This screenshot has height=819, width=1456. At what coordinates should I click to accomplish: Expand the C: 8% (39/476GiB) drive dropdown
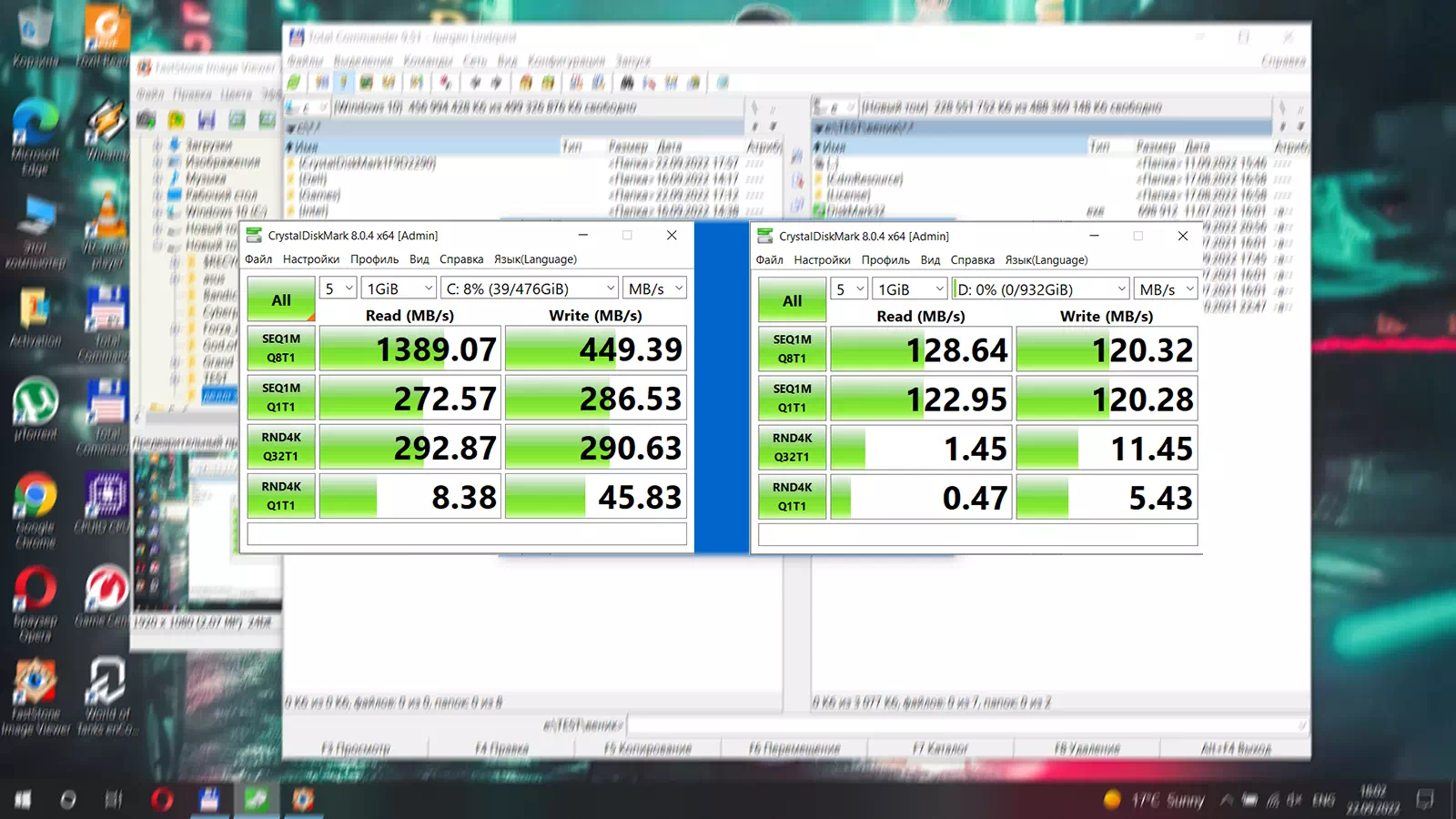[x=530, y=288]
